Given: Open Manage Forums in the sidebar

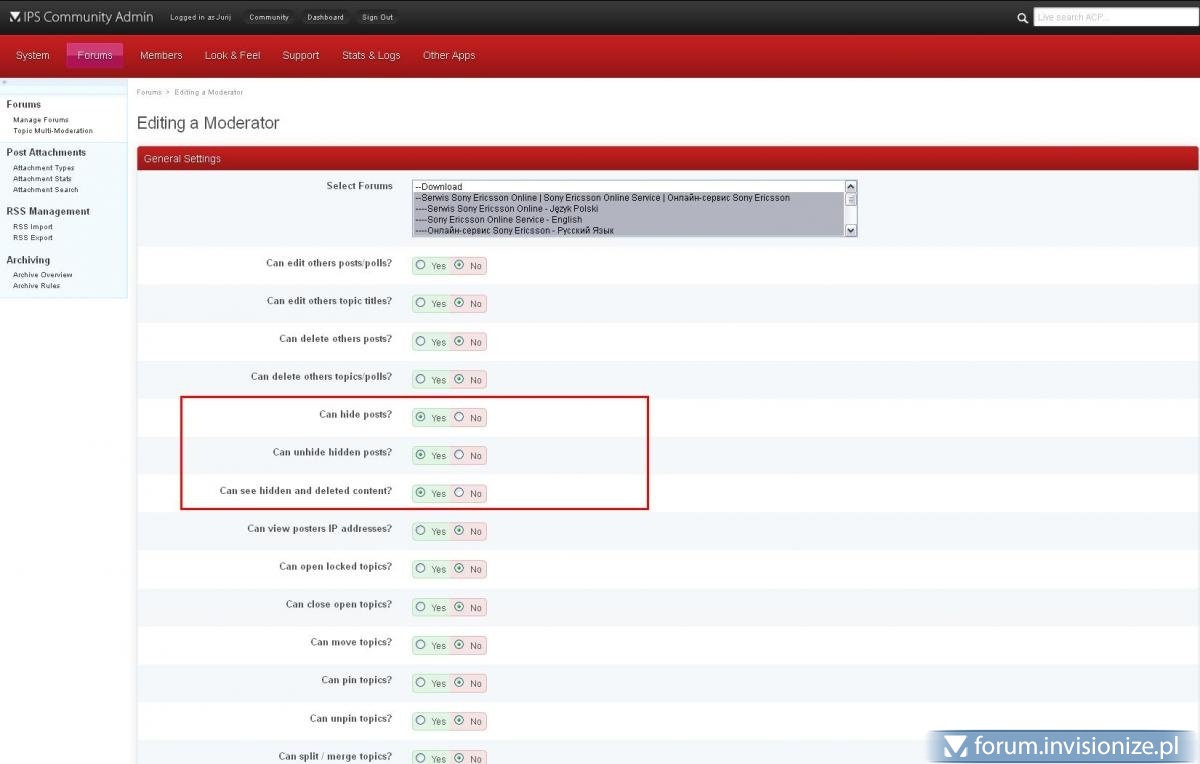Looking at the screenshot, I should (x=41, y=120).
